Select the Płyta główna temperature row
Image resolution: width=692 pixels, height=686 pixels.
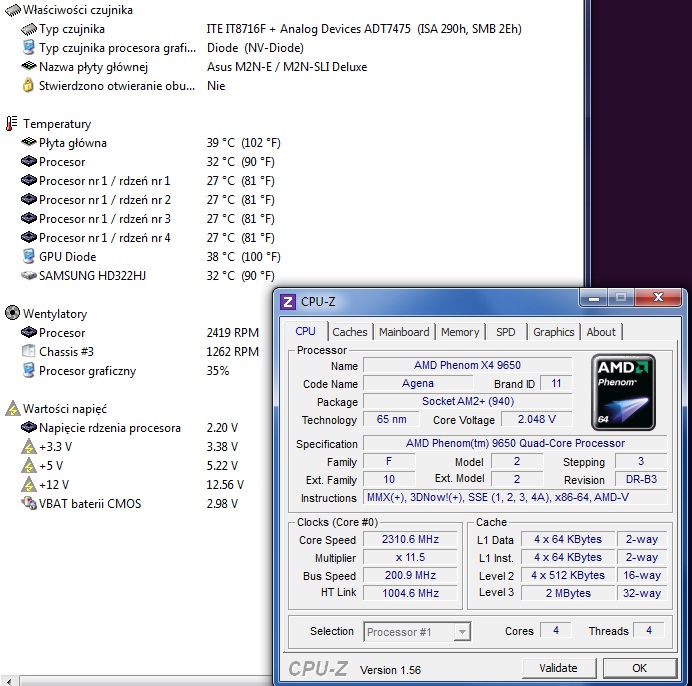click(x=73, y=143)
